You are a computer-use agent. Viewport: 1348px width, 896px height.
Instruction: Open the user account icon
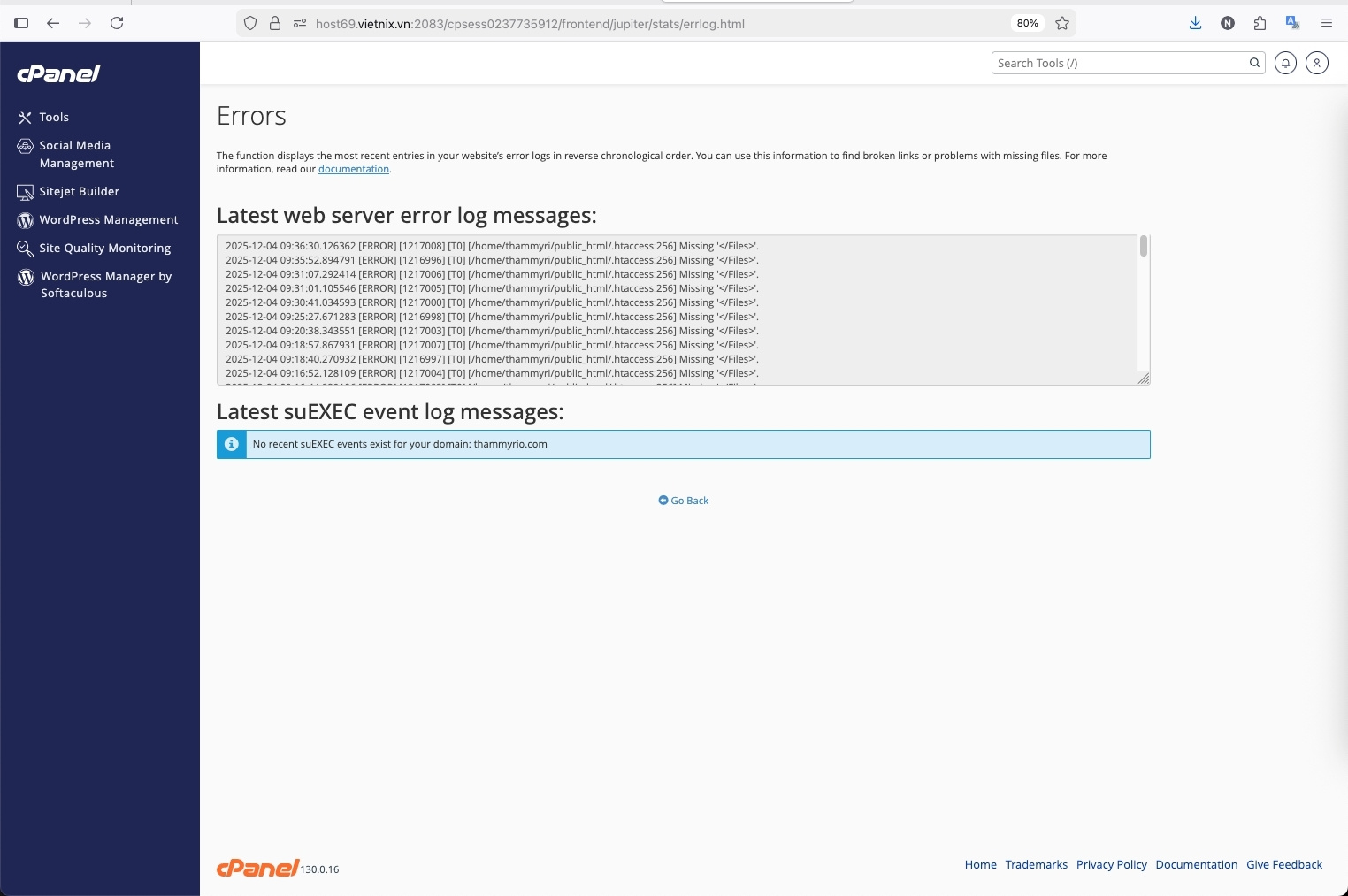click(1316, 63)
